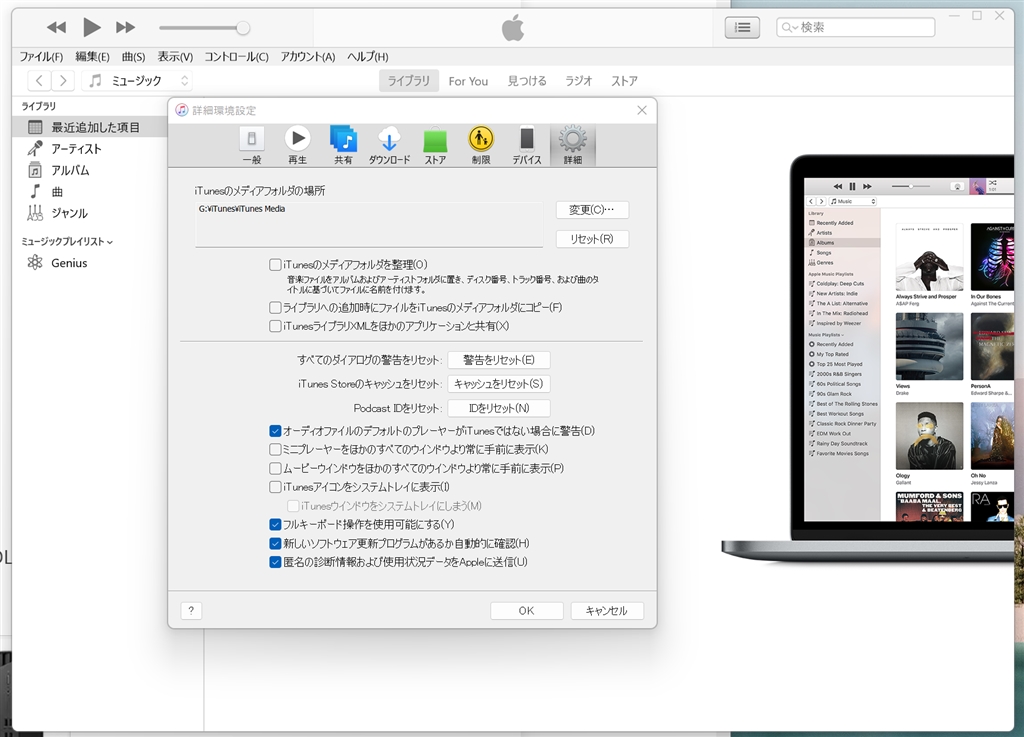Open the ファイル(F) menu
1024x737 pixels.
pos(41,57)
